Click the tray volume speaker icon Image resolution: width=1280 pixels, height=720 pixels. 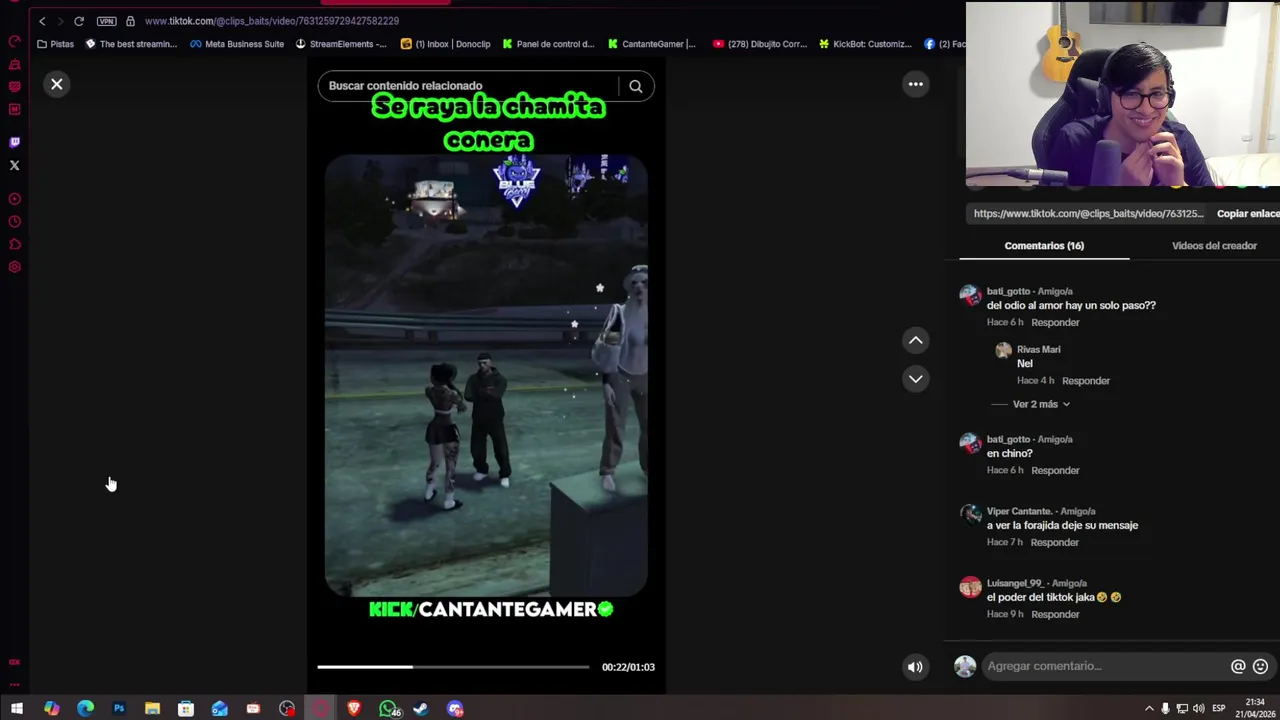(x=1198, y=709)
